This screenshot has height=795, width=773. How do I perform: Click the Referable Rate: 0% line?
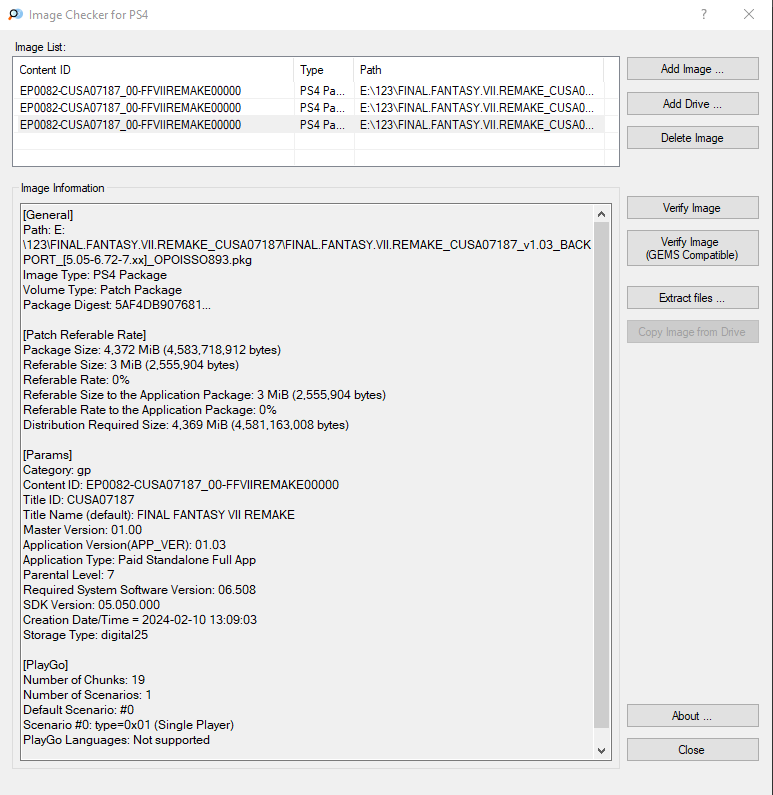click(76, 380)
